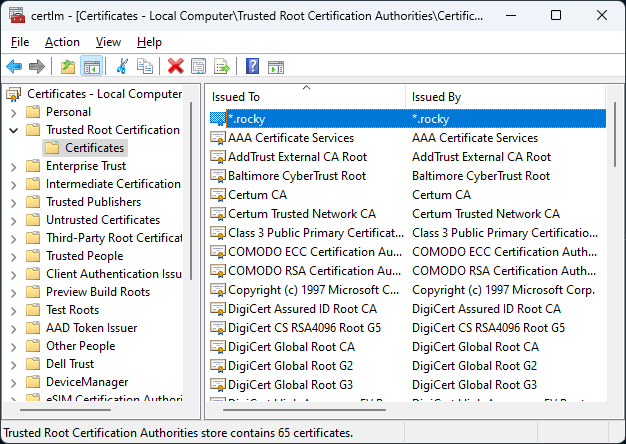
Task: Open the File menu
Action: pos(20,42)
